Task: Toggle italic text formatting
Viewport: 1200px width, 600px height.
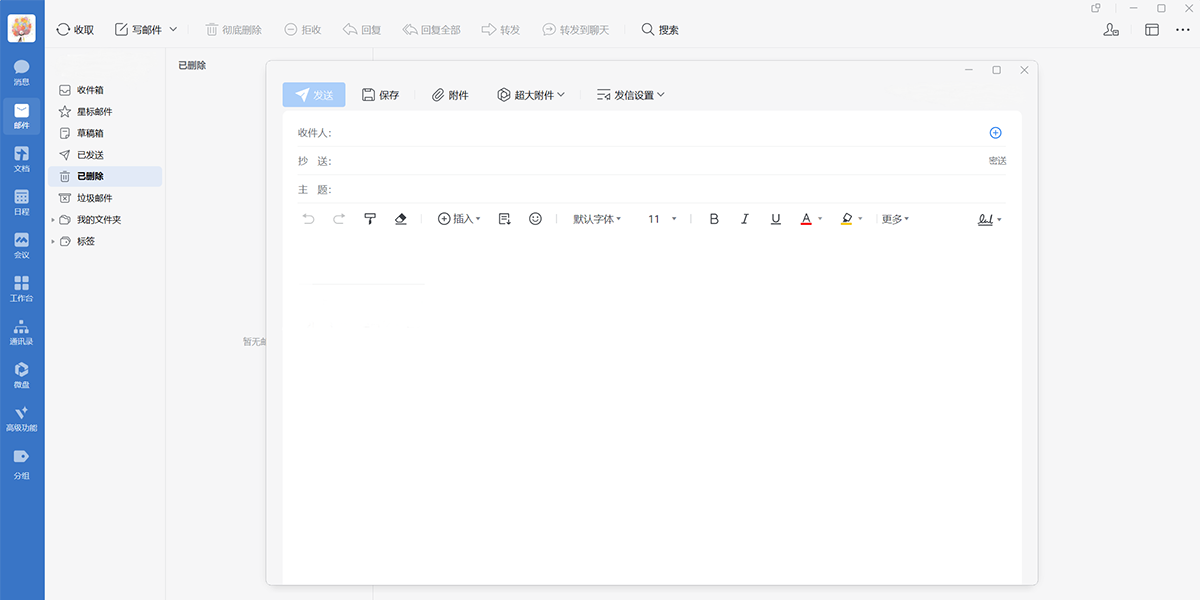Action: click(x=745, y=219)
